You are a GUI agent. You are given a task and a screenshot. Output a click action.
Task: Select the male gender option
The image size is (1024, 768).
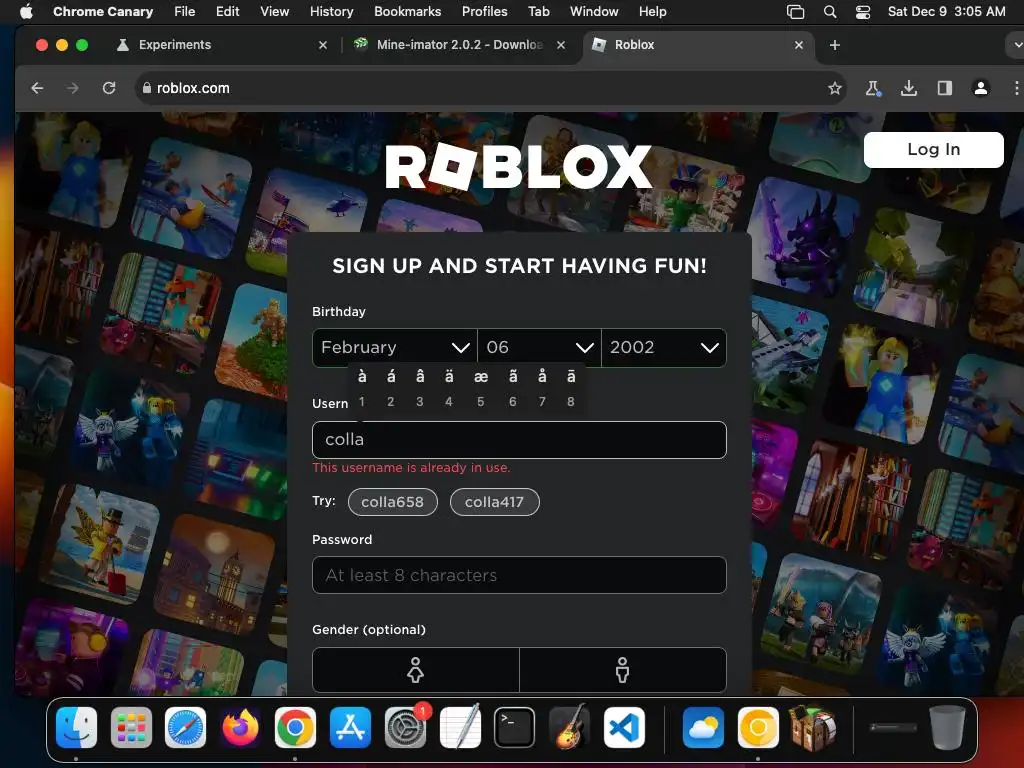[622, 670]
